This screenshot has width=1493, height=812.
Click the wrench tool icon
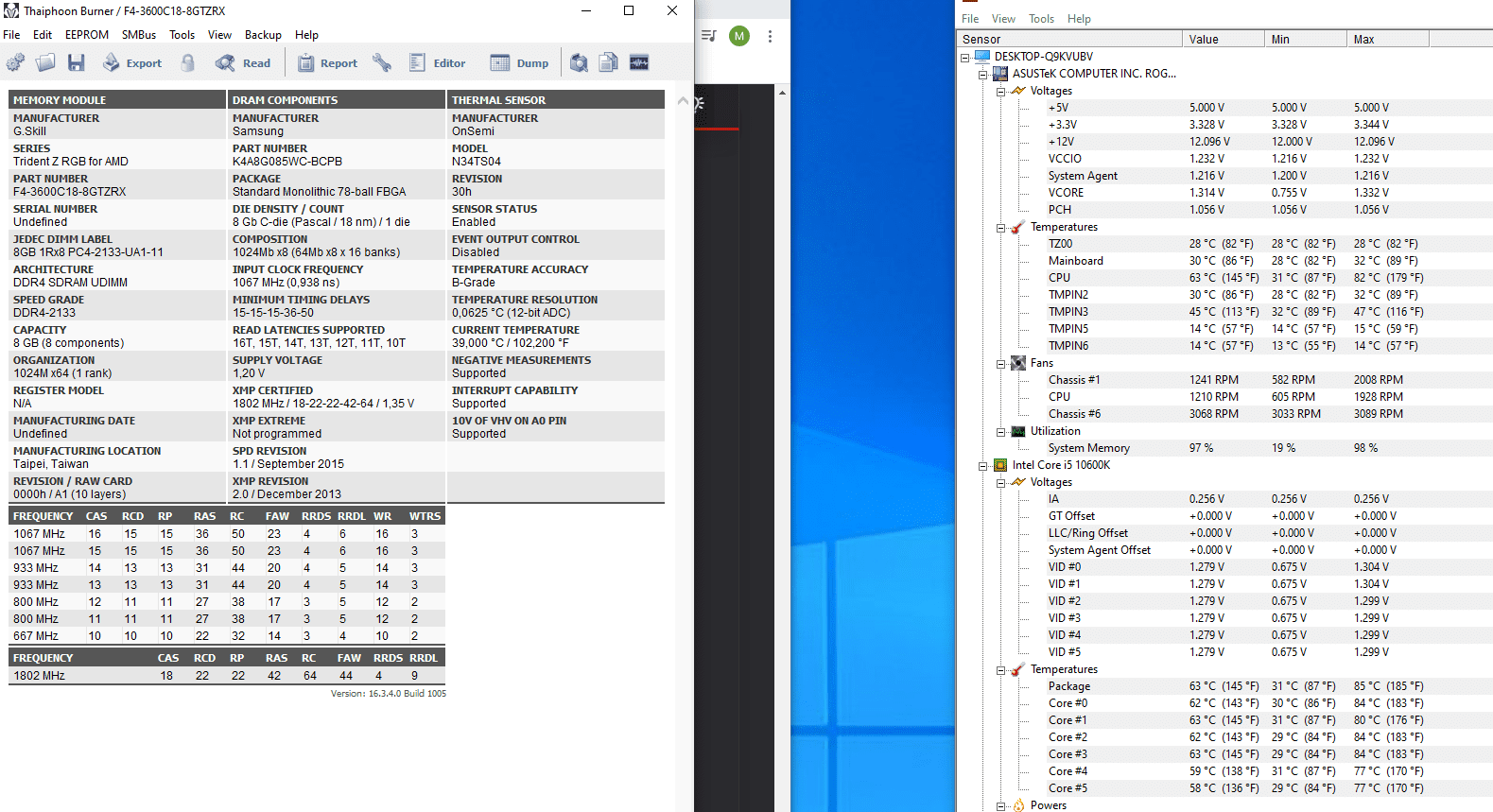pyautogui.click(x=382, y=62)
